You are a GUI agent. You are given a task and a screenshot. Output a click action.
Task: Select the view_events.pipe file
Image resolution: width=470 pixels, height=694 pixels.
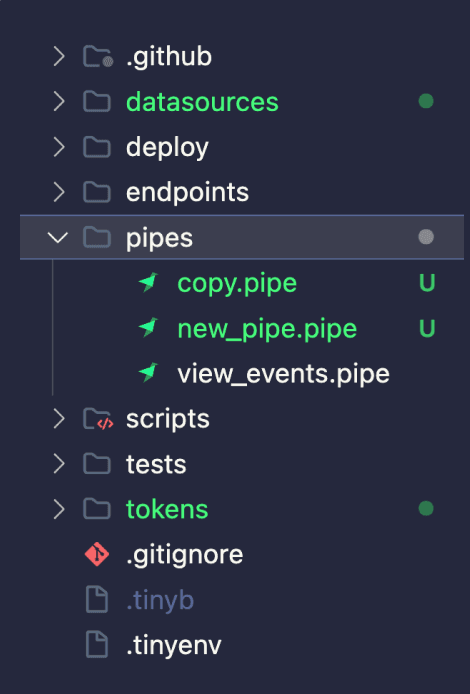283,374
